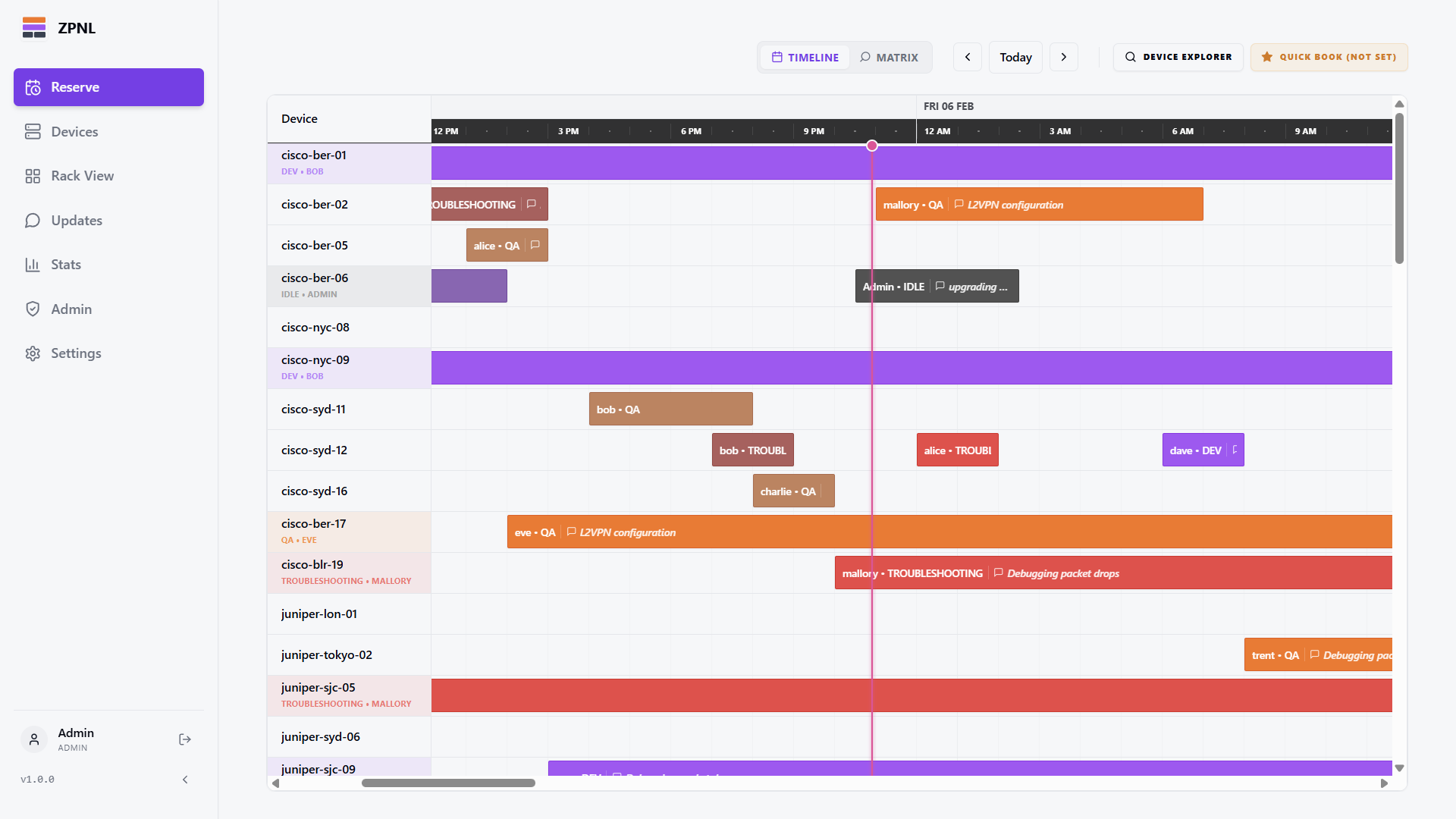Click Quick Book (Not Set)
This screenshot has width=1456, height=819.
pyautogui.click(x=1329, y=57)
